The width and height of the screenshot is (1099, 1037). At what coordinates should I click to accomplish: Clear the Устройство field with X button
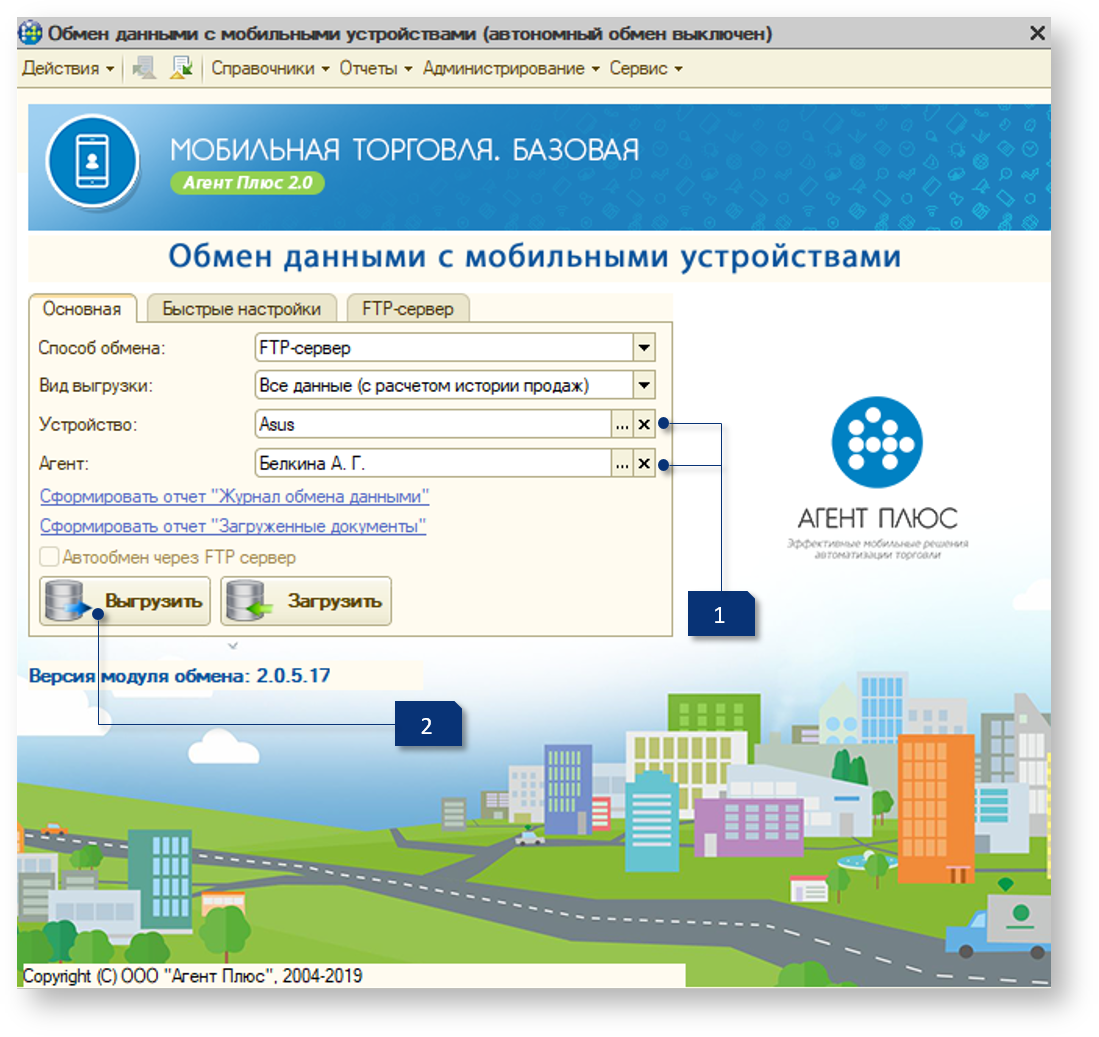pyautogui.click(x=644, y=425)
